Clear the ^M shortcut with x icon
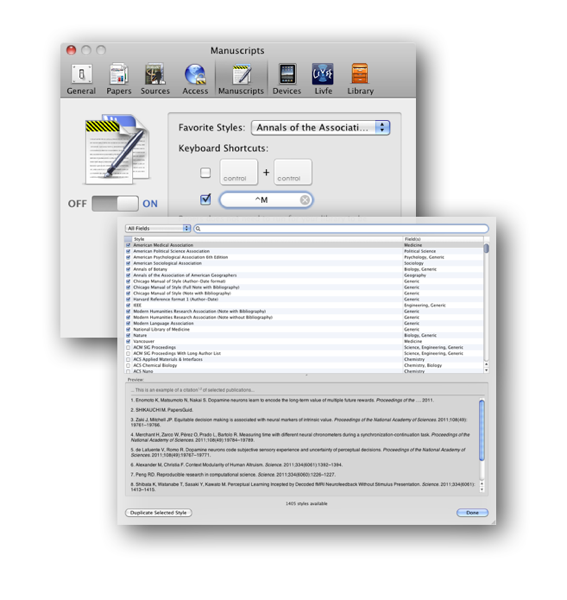Image resolution: width=567 pixels, height=600 pixels. (x=305, y=200)
